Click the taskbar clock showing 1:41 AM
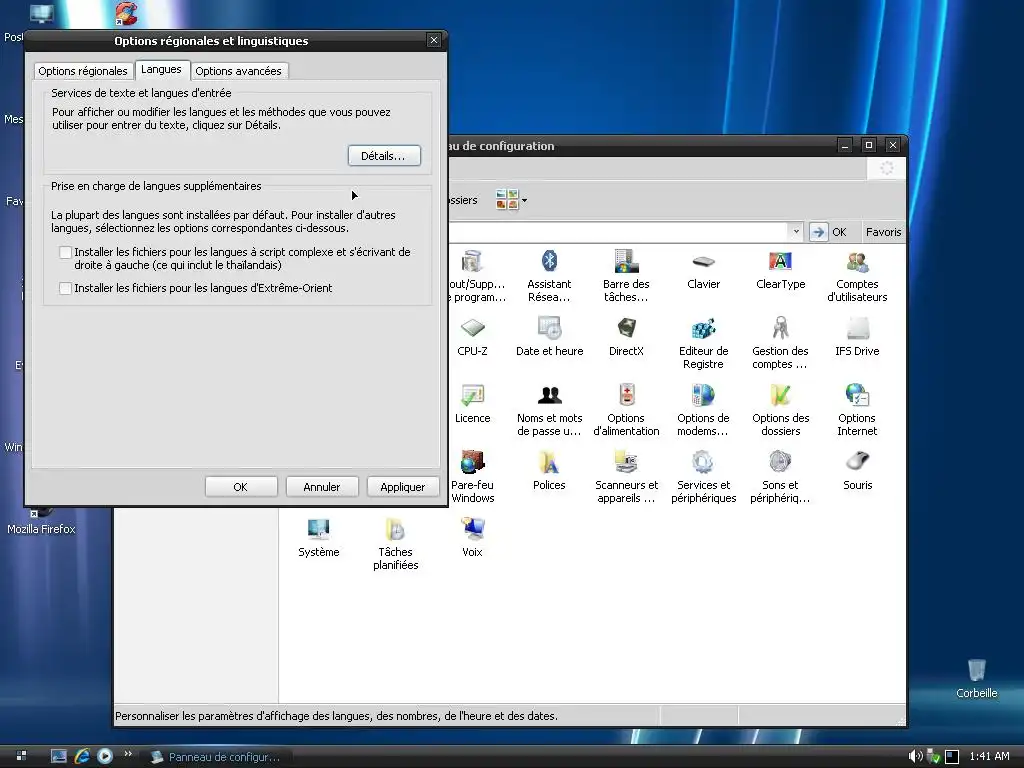 pyautogui.click(x=989, y=756)
